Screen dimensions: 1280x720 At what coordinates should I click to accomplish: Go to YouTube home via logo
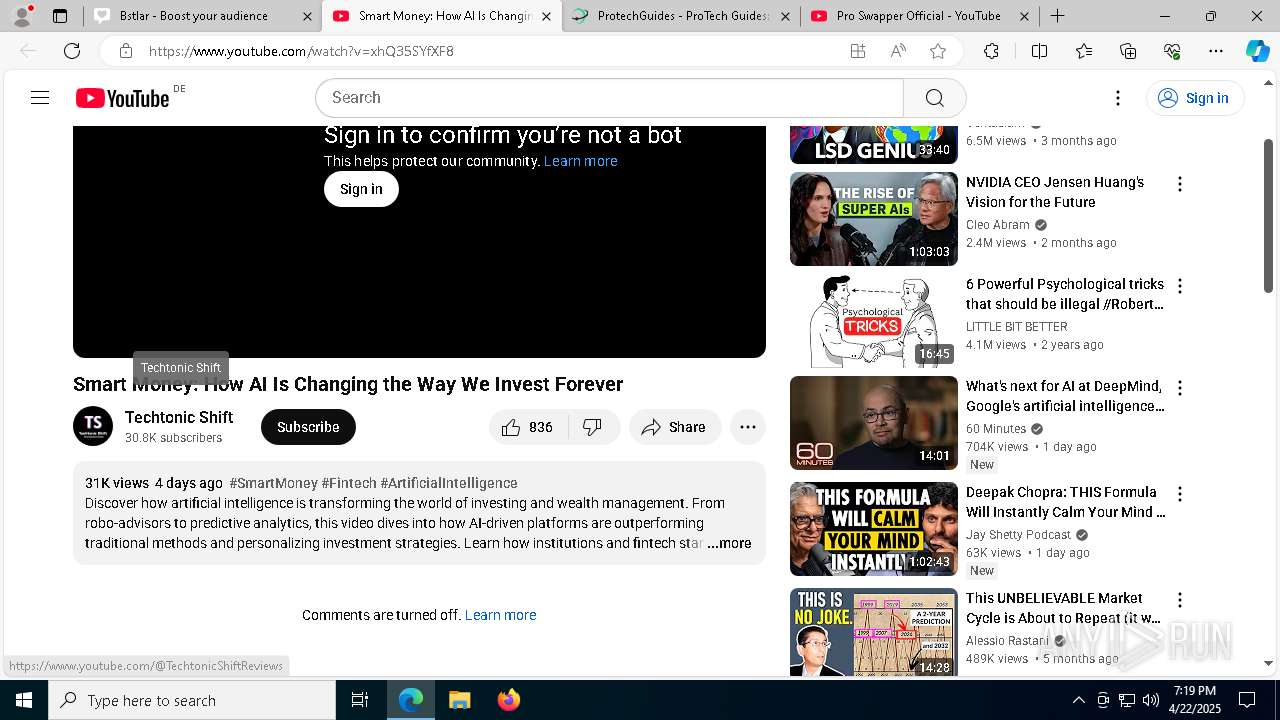click(x=122, y=98)
